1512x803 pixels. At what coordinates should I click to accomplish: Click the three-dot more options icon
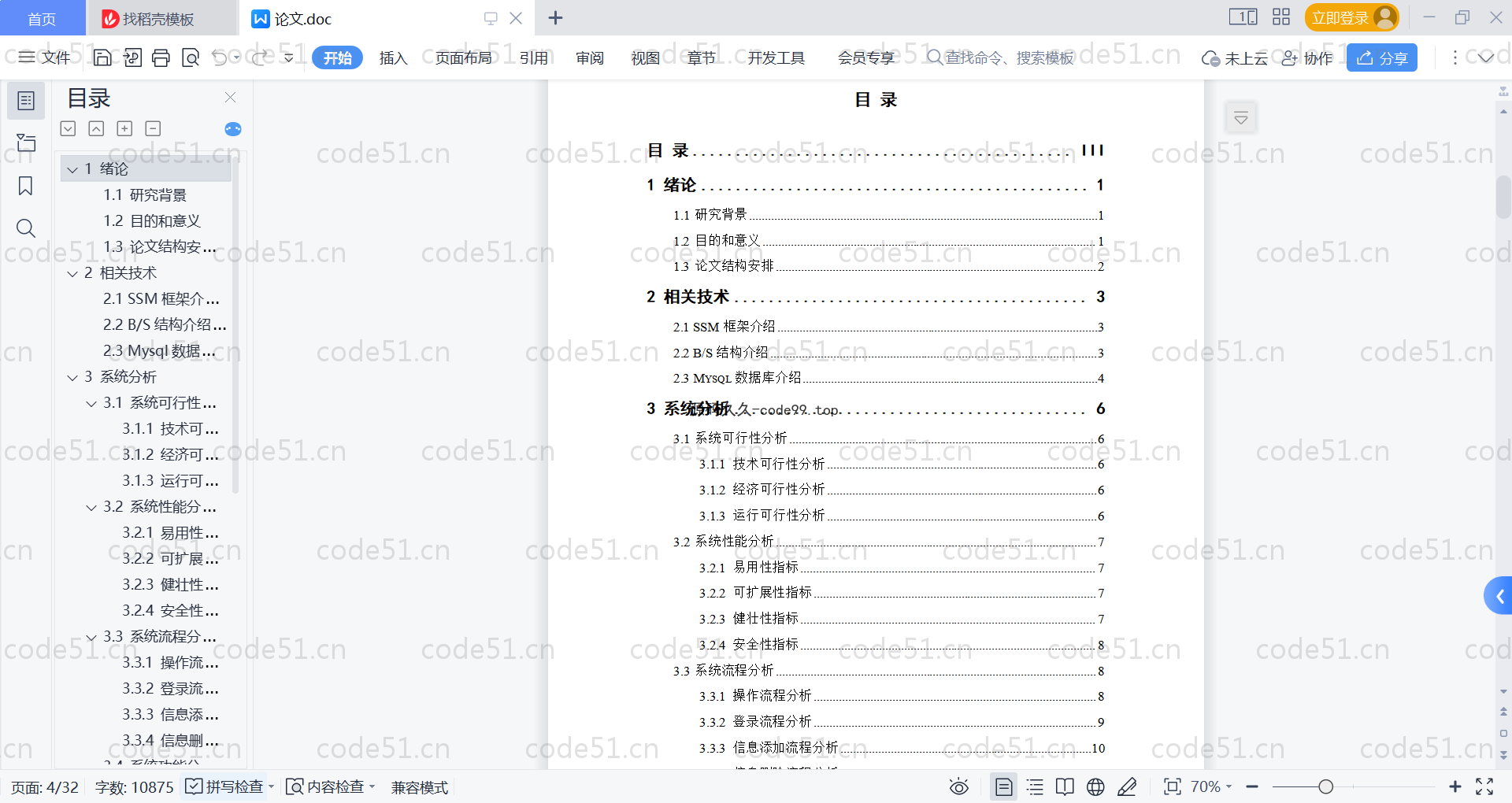[1455, 57]
